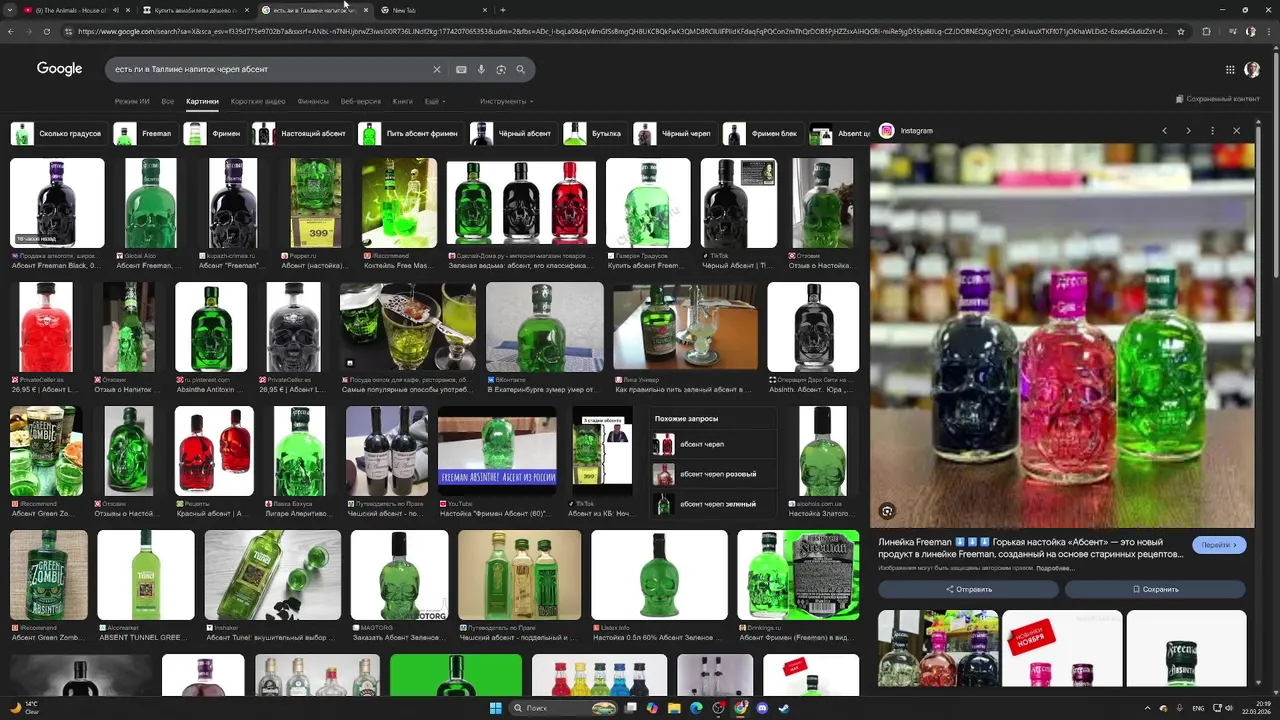Search inside preview image with Lens

pos(887,511)
